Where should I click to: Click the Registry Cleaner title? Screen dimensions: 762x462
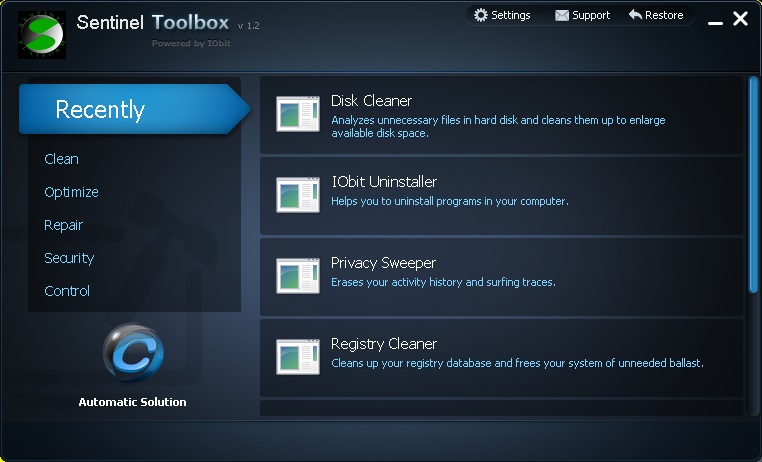(384, 344)
